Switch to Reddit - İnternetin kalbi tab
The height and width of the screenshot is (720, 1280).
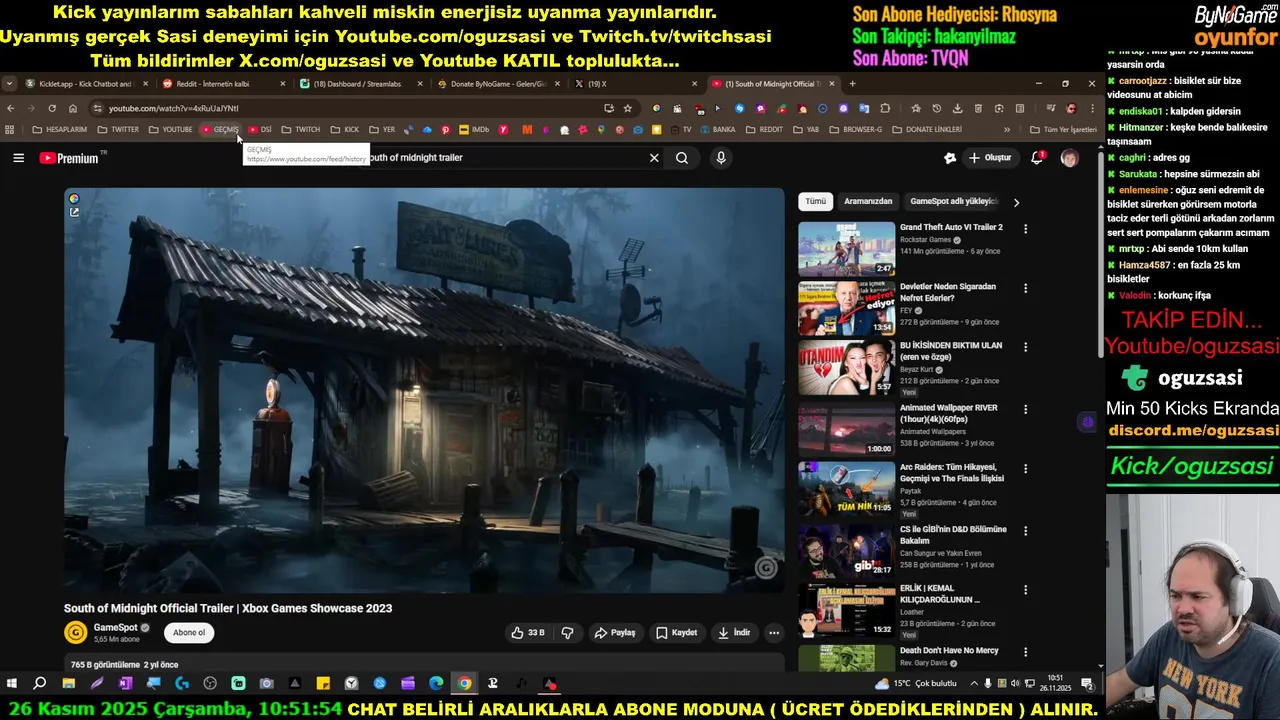click(222, 84)
